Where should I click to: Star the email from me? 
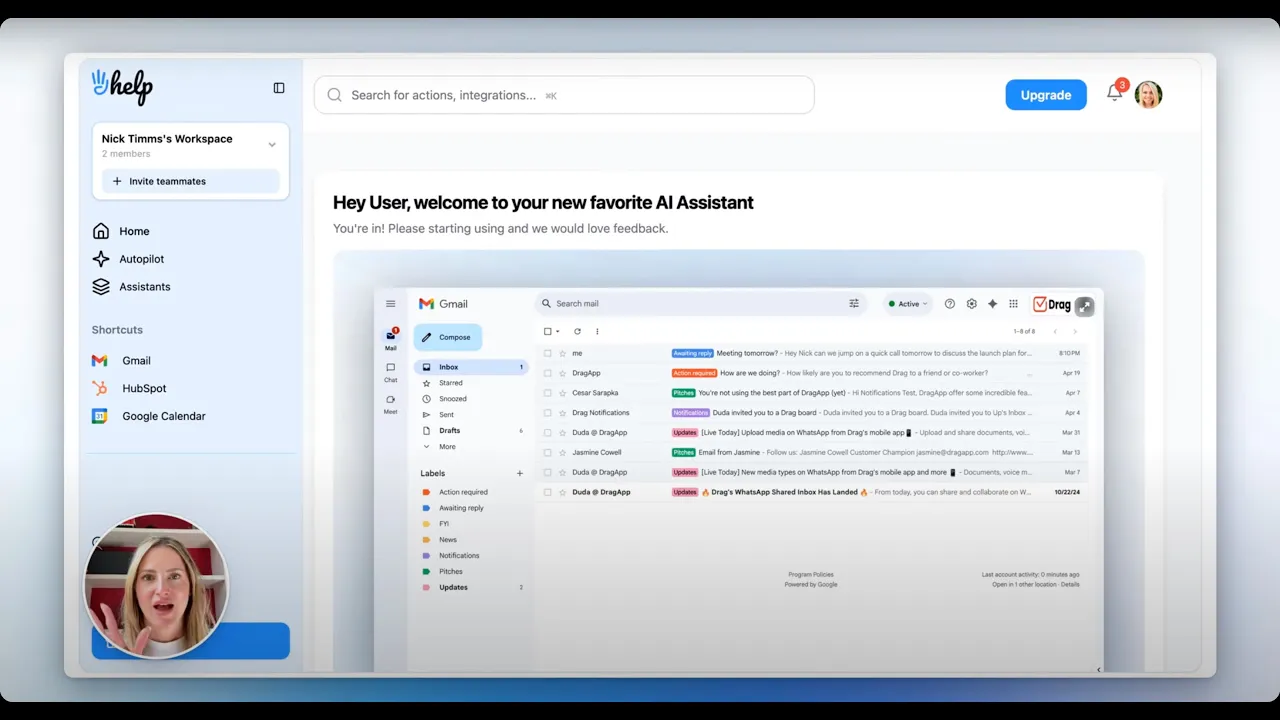click(562, 353)
